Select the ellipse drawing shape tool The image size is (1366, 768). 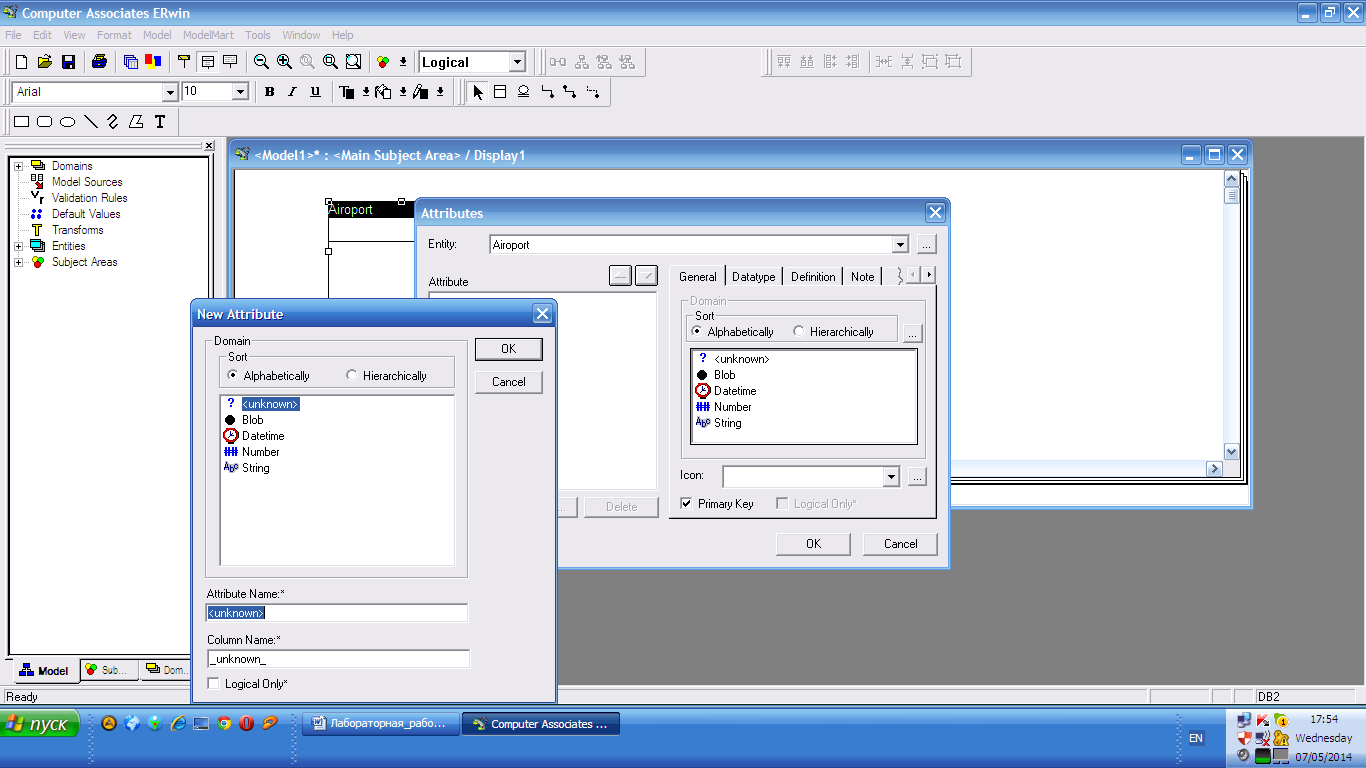point(68,122)
